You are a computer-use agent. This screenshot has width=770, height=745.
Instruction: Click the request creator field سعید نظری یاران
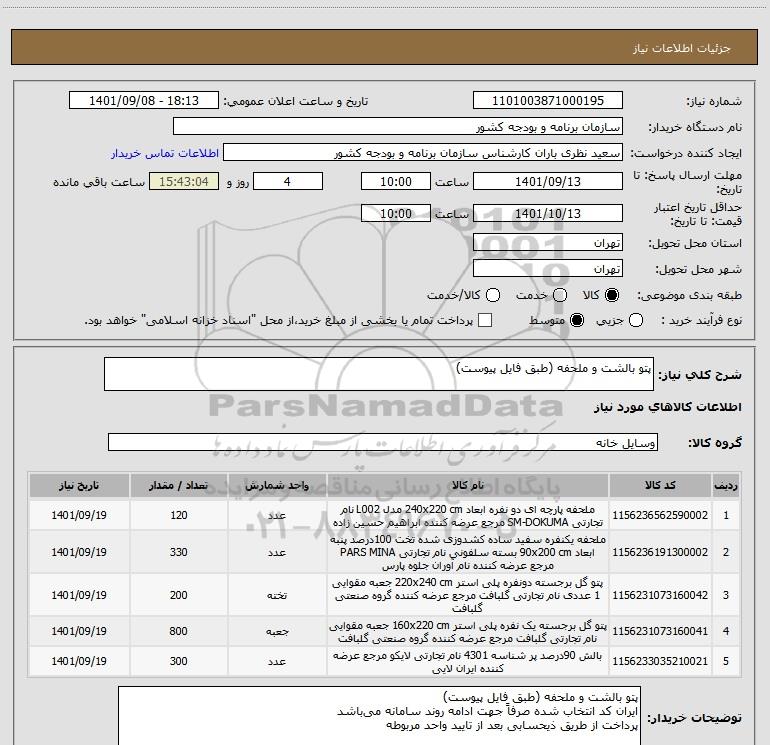click(423, 153)
